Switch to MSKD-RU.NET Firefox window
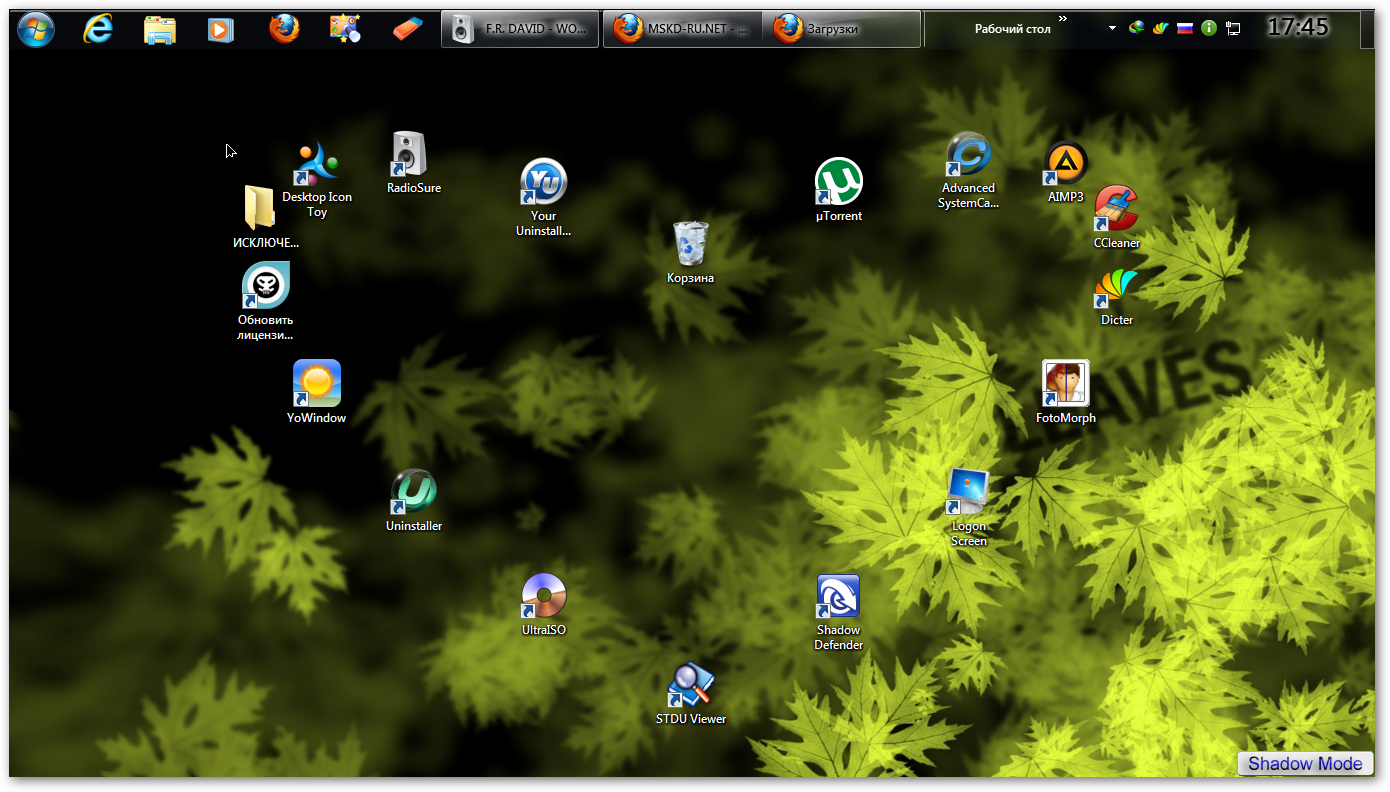 point(683,29)
